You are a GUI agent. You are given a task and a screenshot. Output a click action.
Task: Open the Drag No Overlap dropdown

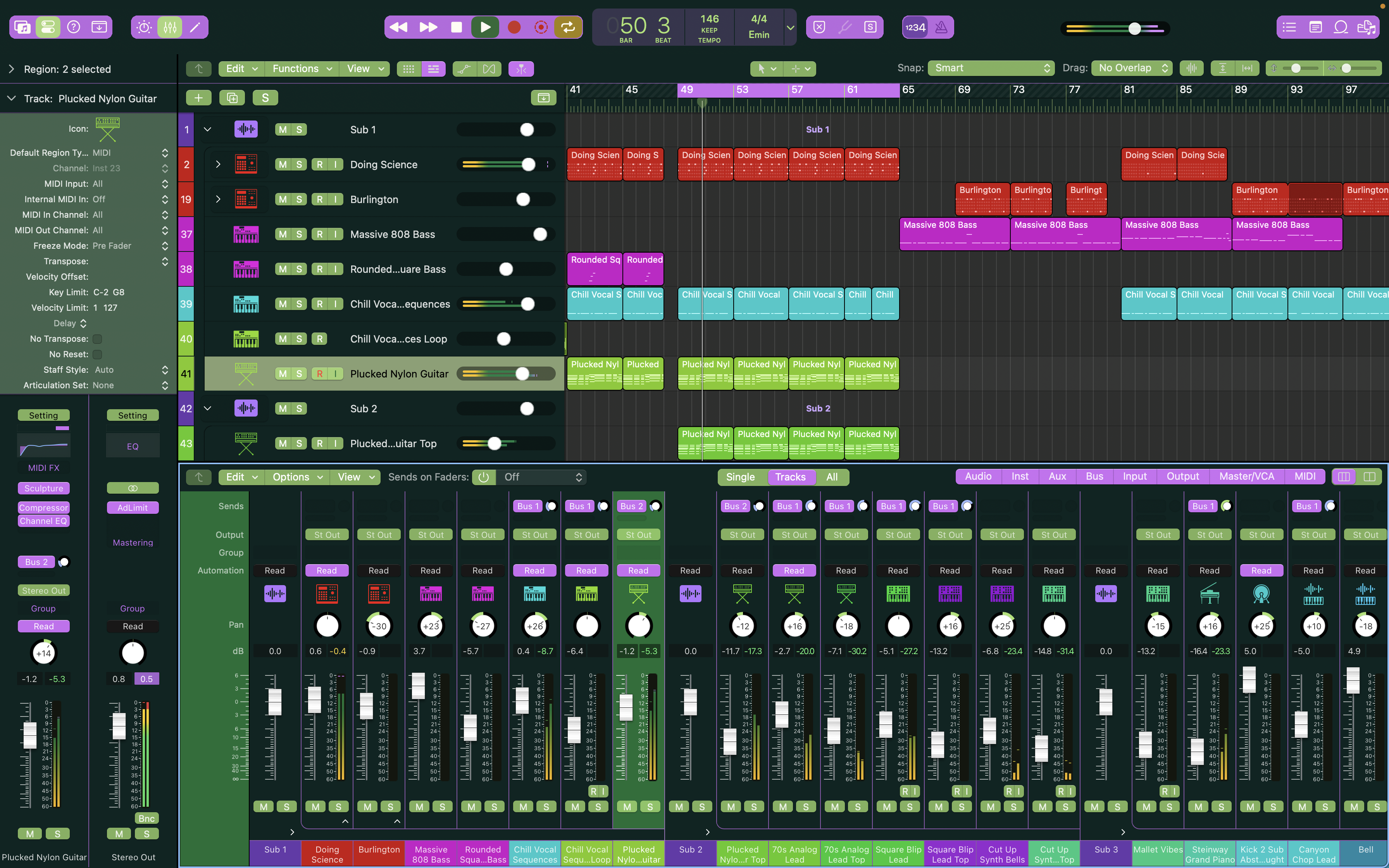(1132, 68)
